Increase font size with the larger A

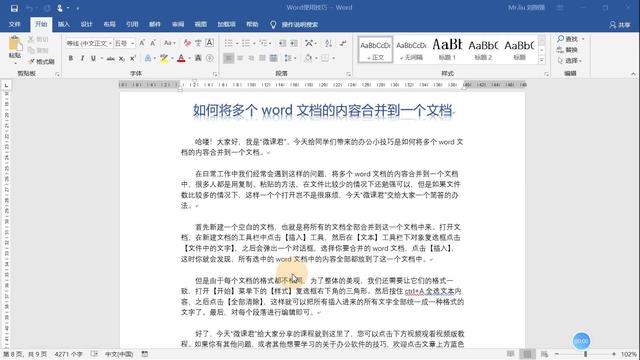(x=142, y=43)
